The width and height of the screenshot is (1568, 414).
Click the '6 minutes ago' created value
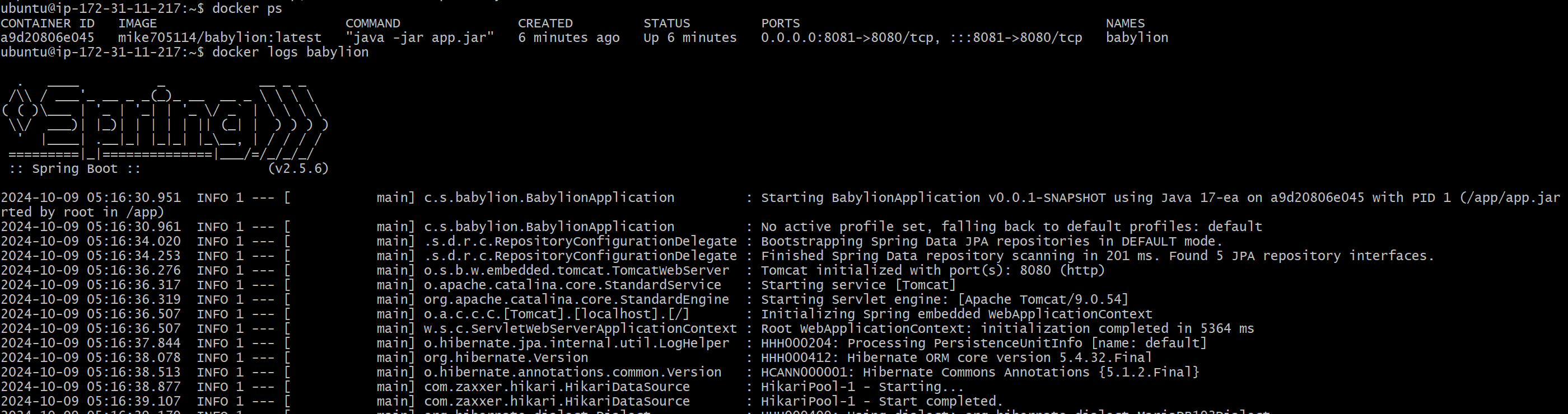click(x=569, y=37)
